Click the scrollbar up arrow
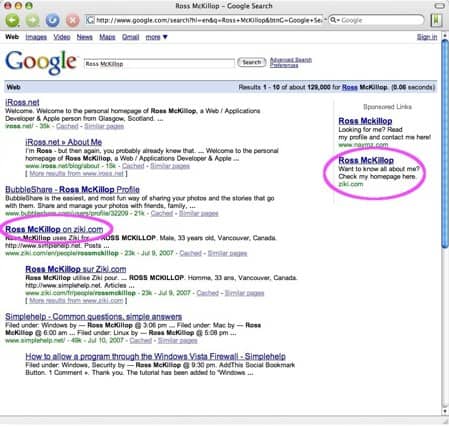Screen dimensions: 449x427 (445, 35)
